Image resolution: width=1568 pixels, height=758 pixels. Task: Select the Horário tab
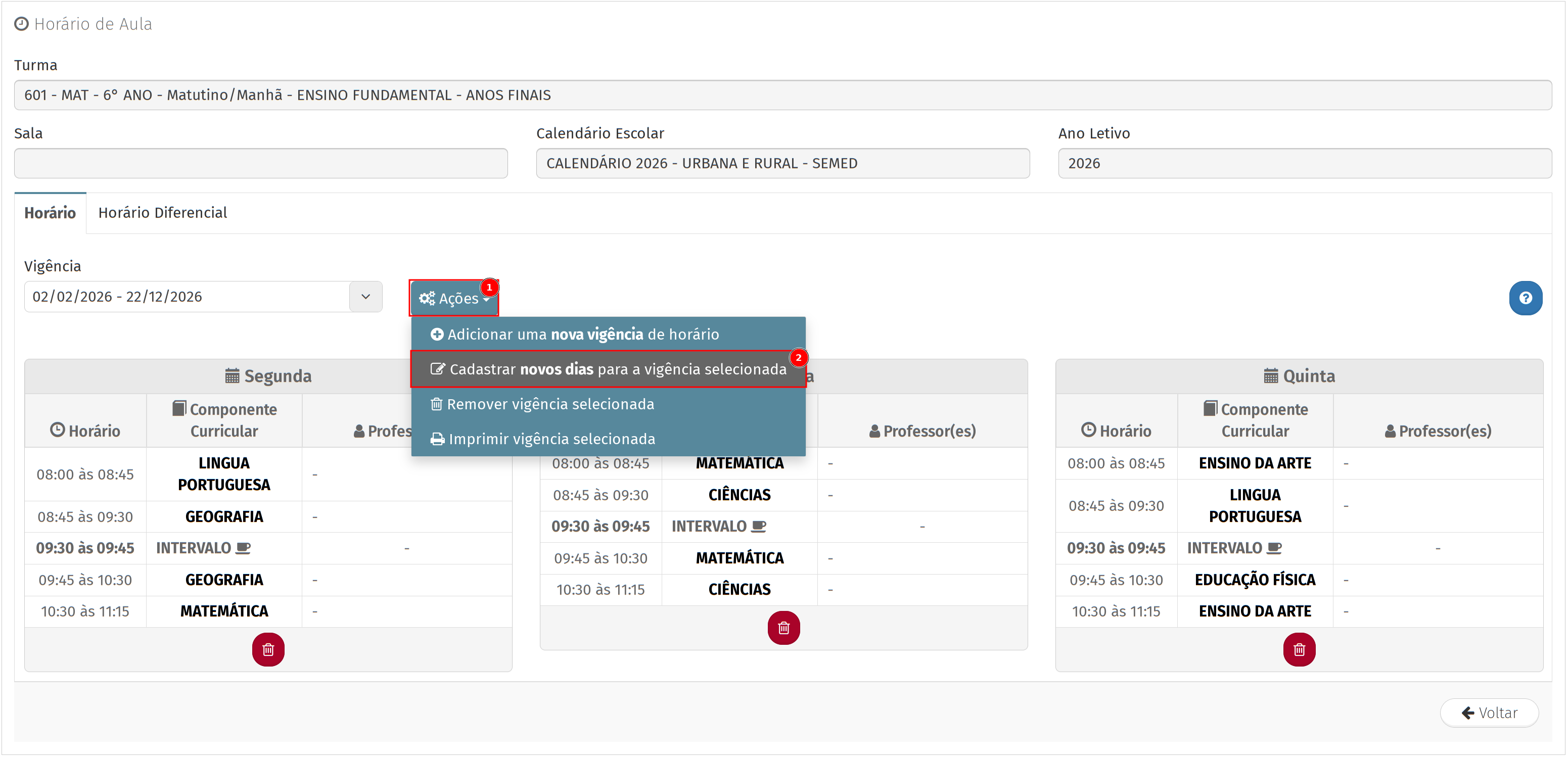point(50,213)
